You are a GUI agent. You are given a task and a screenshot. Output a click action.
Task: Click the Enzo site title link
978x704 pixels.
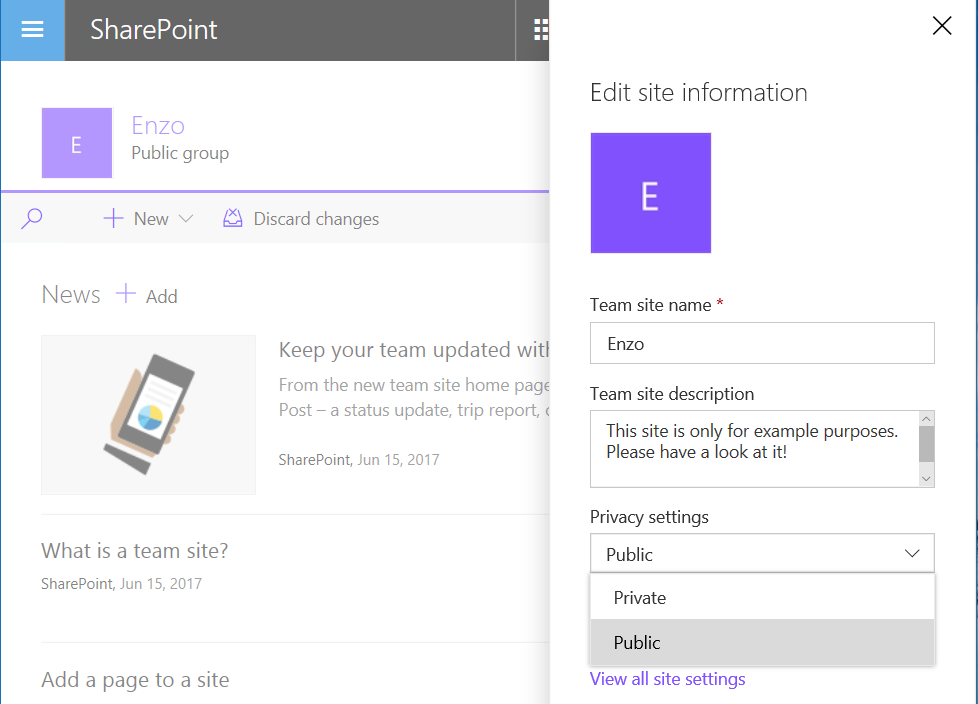point(158,125)
